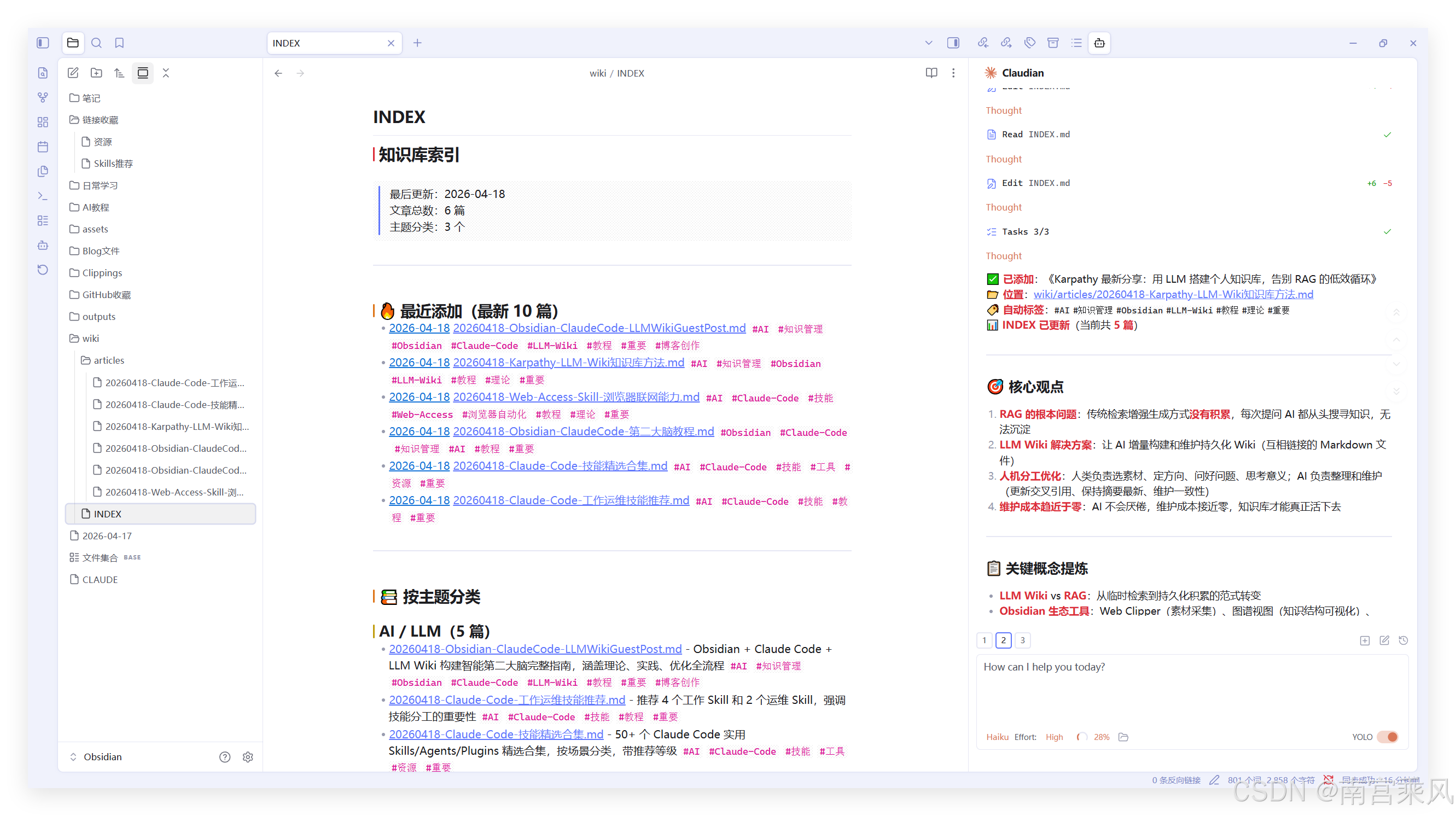
Task: Toggle the left sidebar panel
Action: (x=43, y=43)
